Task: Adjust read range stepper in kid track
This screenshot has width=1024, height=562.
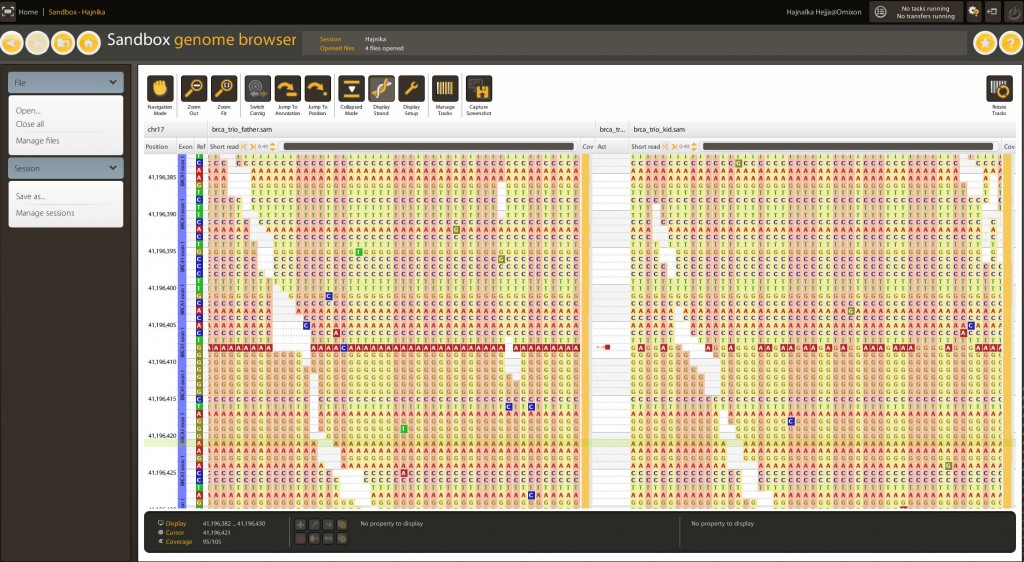Action: (694, 147)
